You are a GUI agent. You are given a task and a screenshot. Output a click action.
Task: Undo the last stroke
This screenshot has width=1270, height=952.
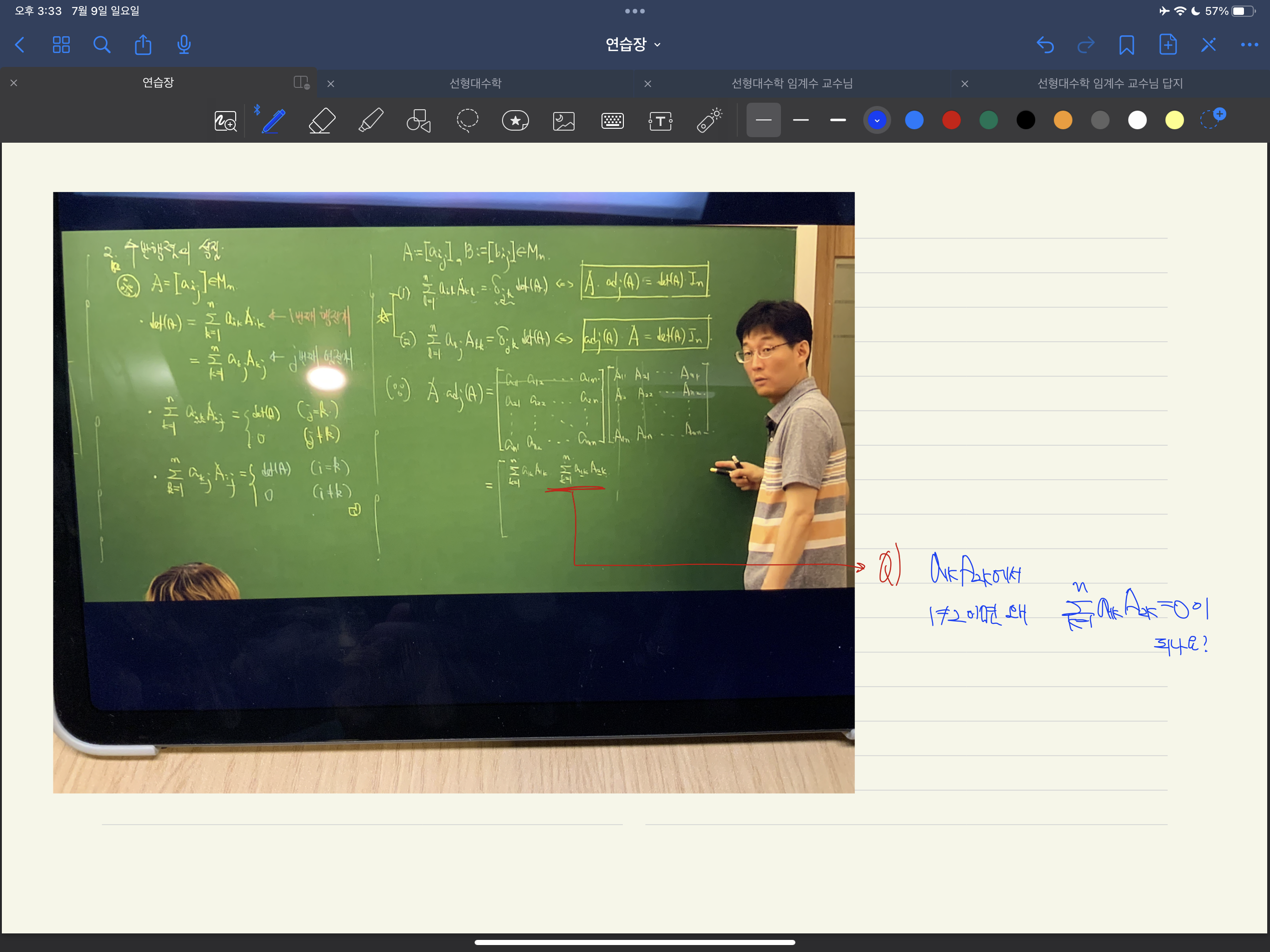click(x=1045, y=45)
